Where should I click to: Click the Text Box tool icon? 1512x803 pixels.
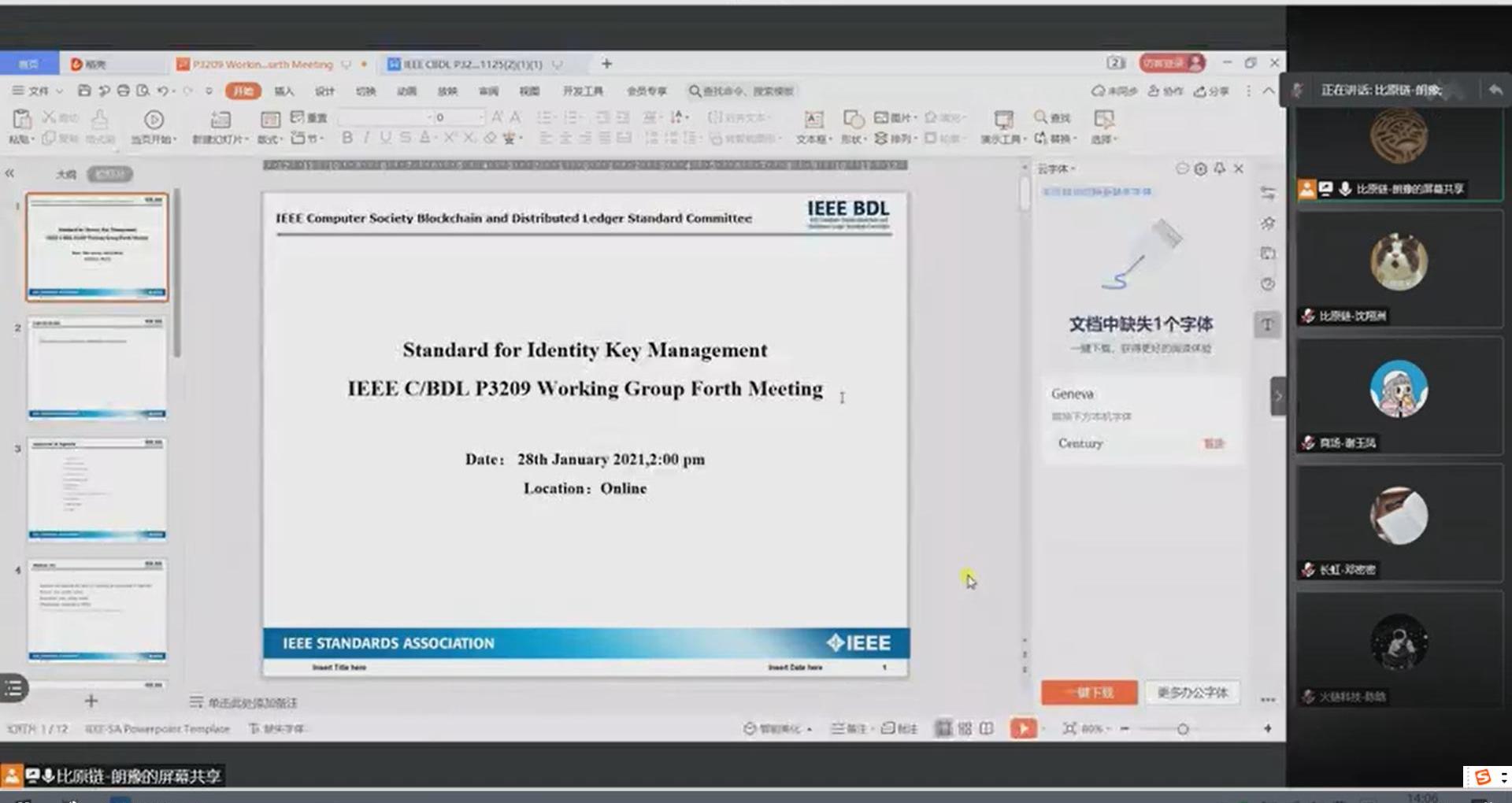(813, 120)
